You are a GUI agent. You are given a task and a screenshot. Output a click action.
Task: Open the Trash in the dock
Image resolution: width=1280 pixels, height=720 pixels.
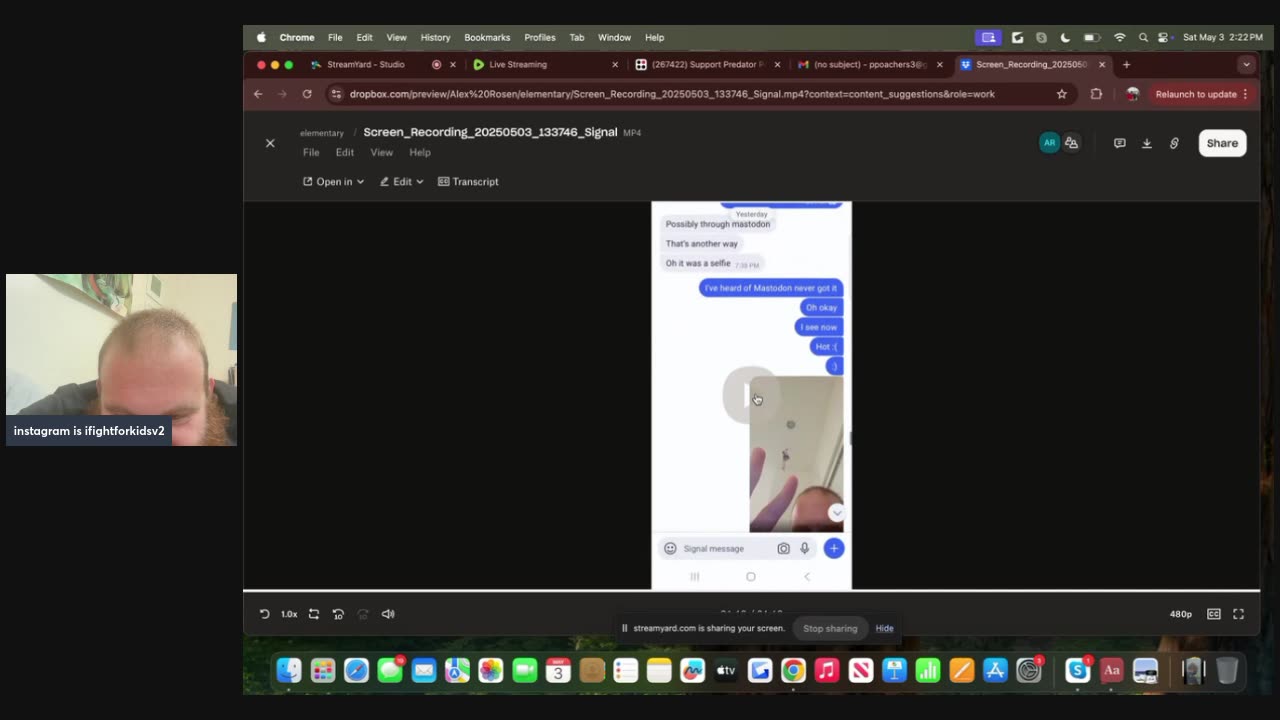[1227, 670]
